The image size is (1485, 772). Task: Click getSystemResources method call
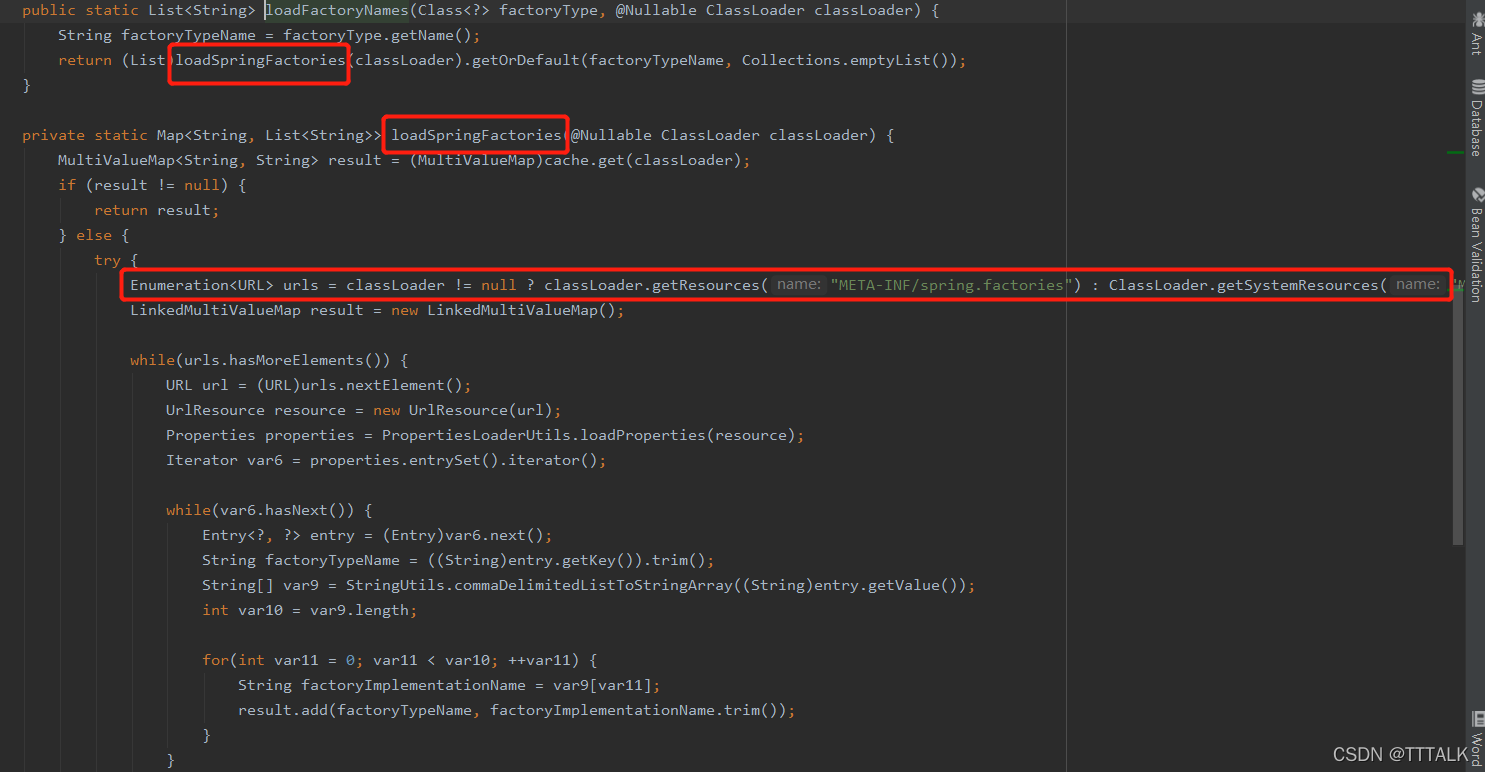(1299, 285)
